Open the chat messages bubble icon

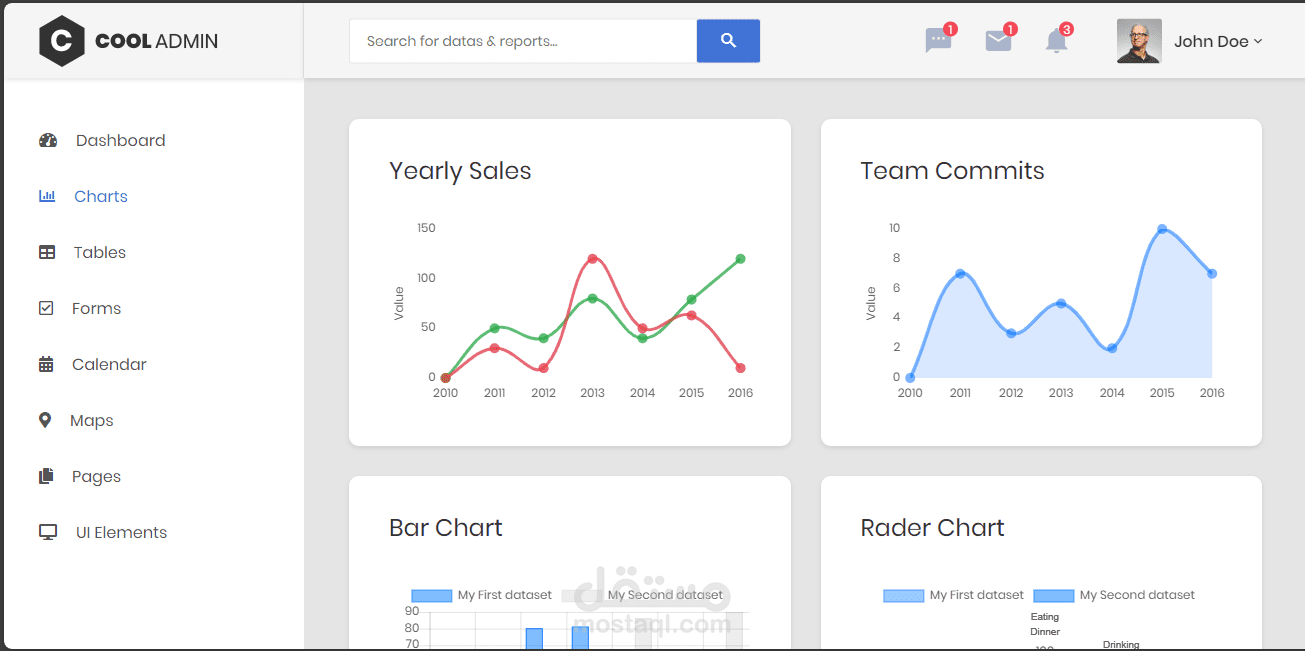938,41
